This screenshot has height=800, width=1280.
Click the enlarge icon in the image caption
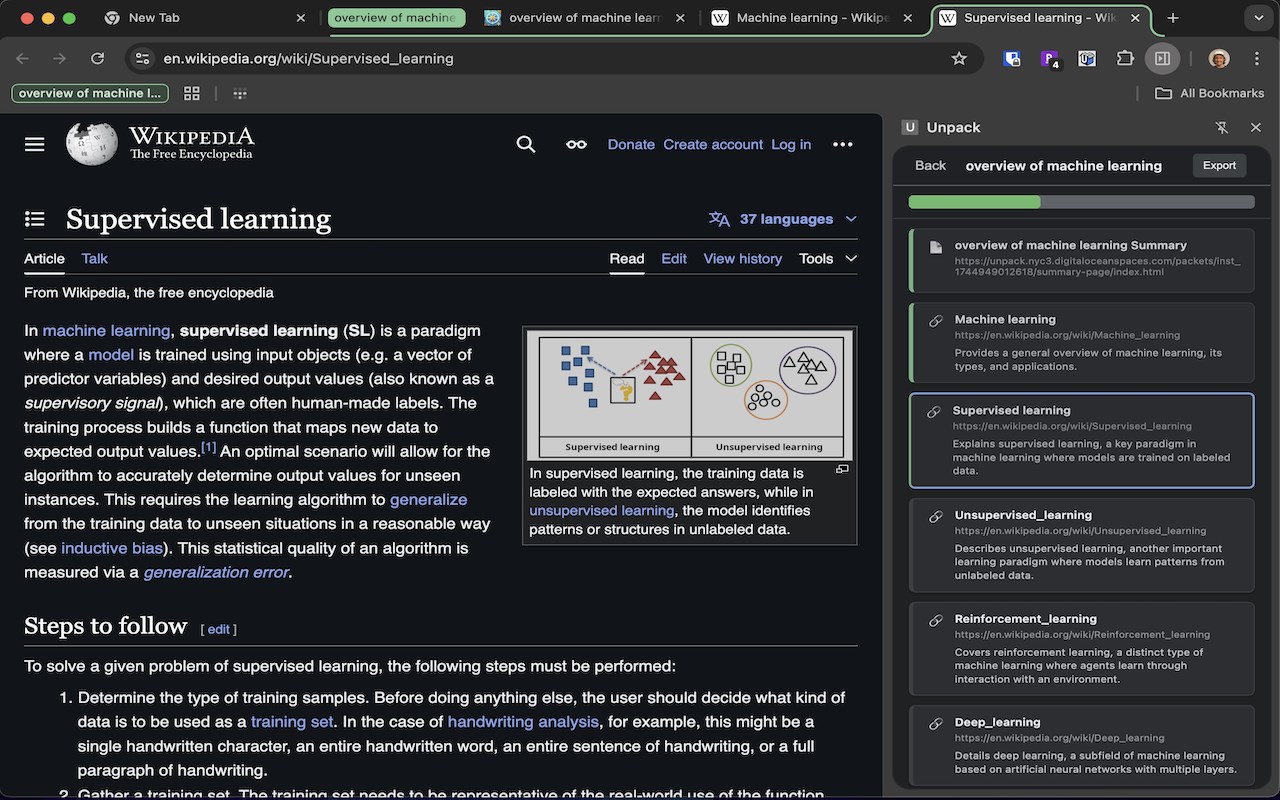click(x=842, y=469)
